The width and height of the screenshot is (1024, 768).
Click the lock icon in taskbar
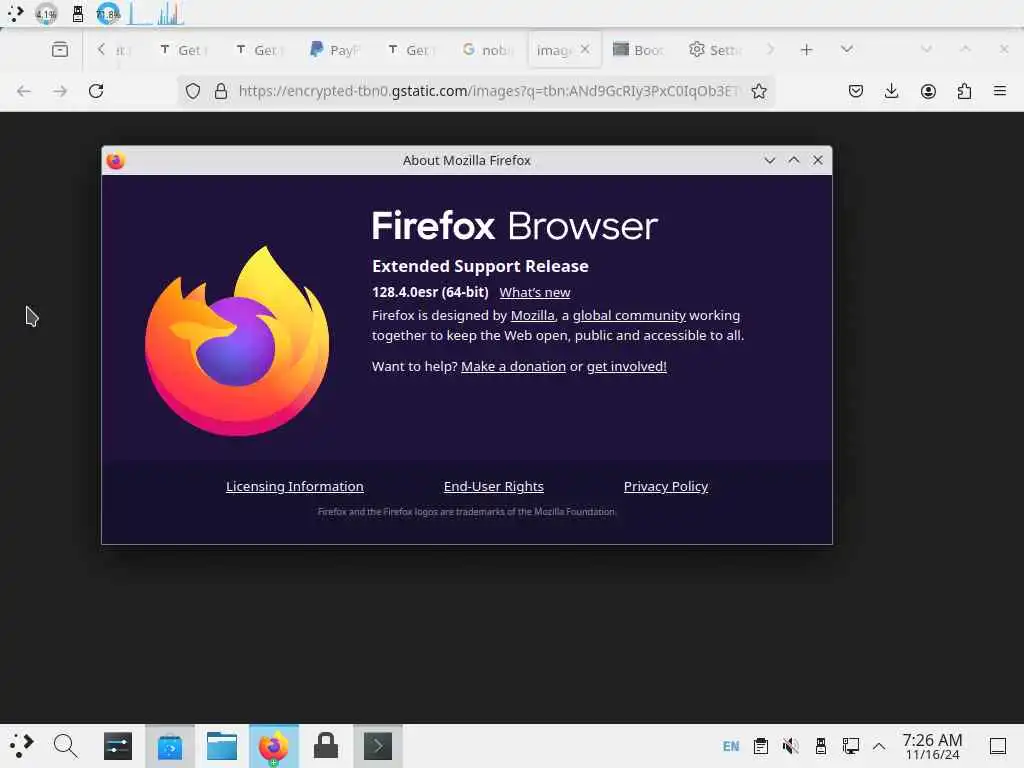coord(326,745)
